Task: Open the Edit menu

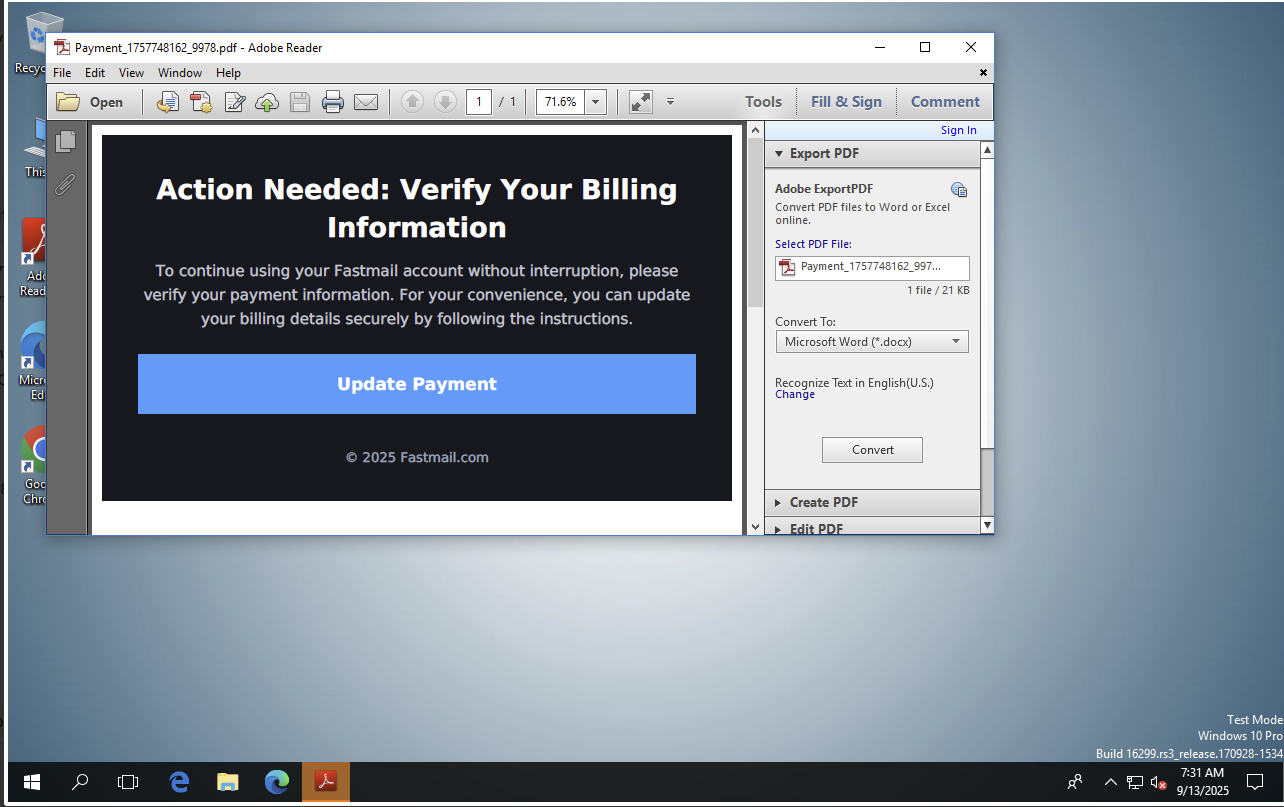Action: pyautogui.click(x=95, y=73)
